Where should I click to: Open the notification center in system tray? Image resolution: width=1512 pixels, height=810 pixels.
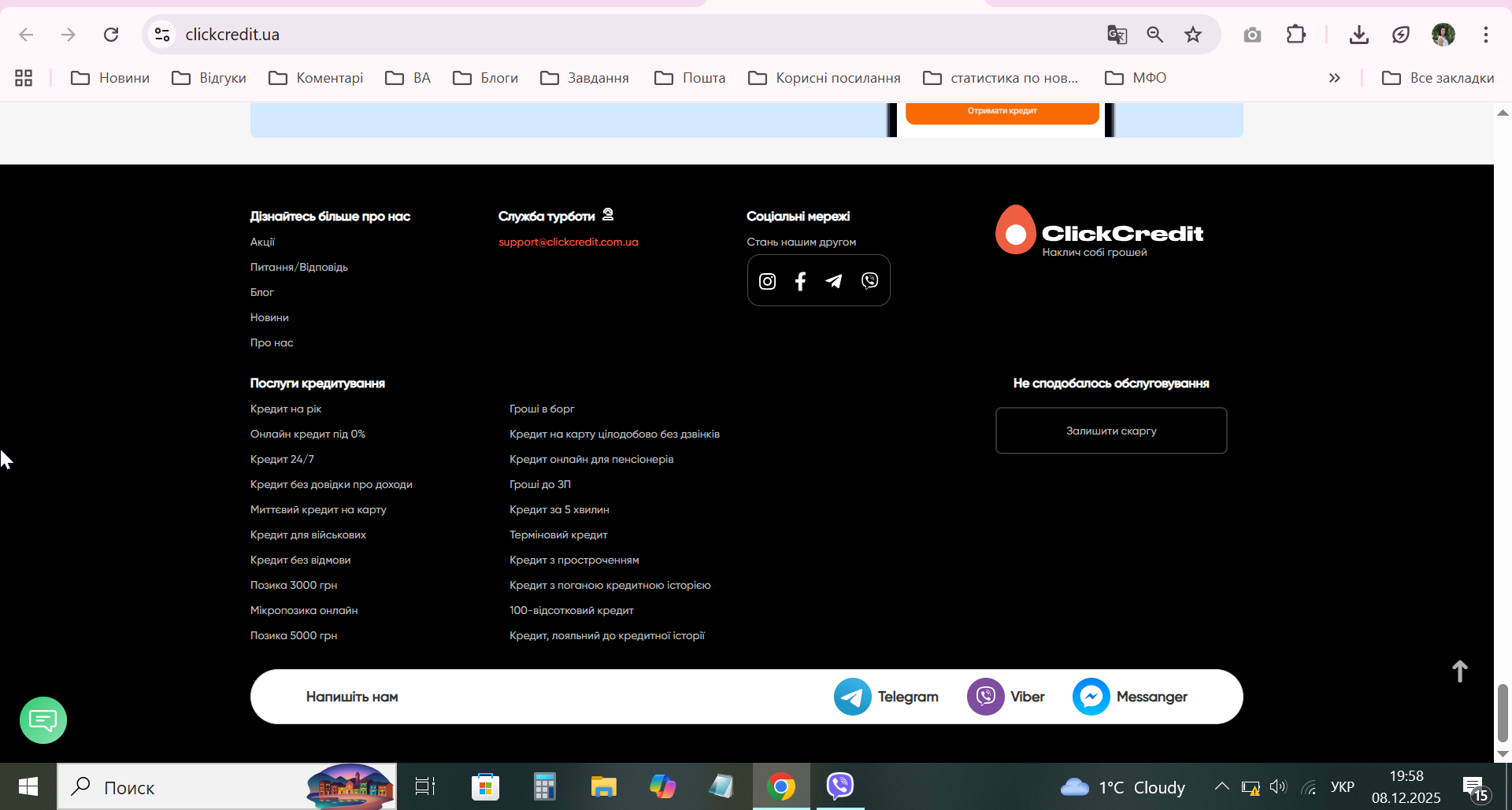click(x=1474, y=788)
